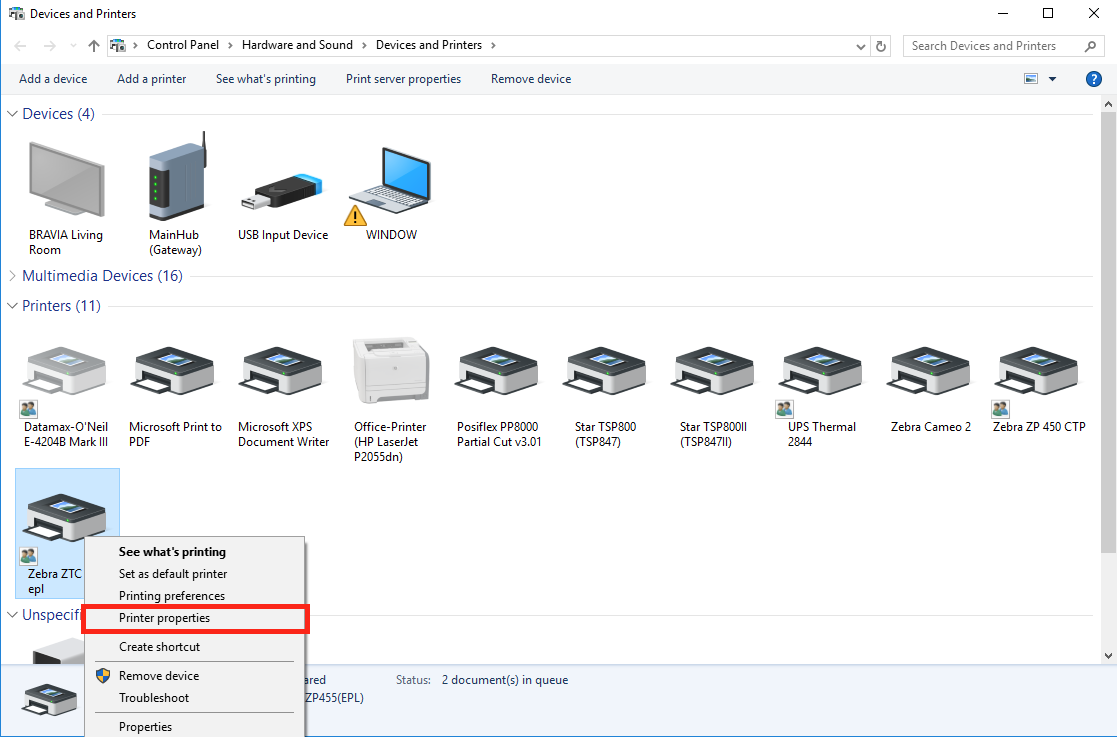Select the Zebra Cameo 2 printer
This screenshot has width=1117, height=737.
pyautogui.click(x=929, y=371)
